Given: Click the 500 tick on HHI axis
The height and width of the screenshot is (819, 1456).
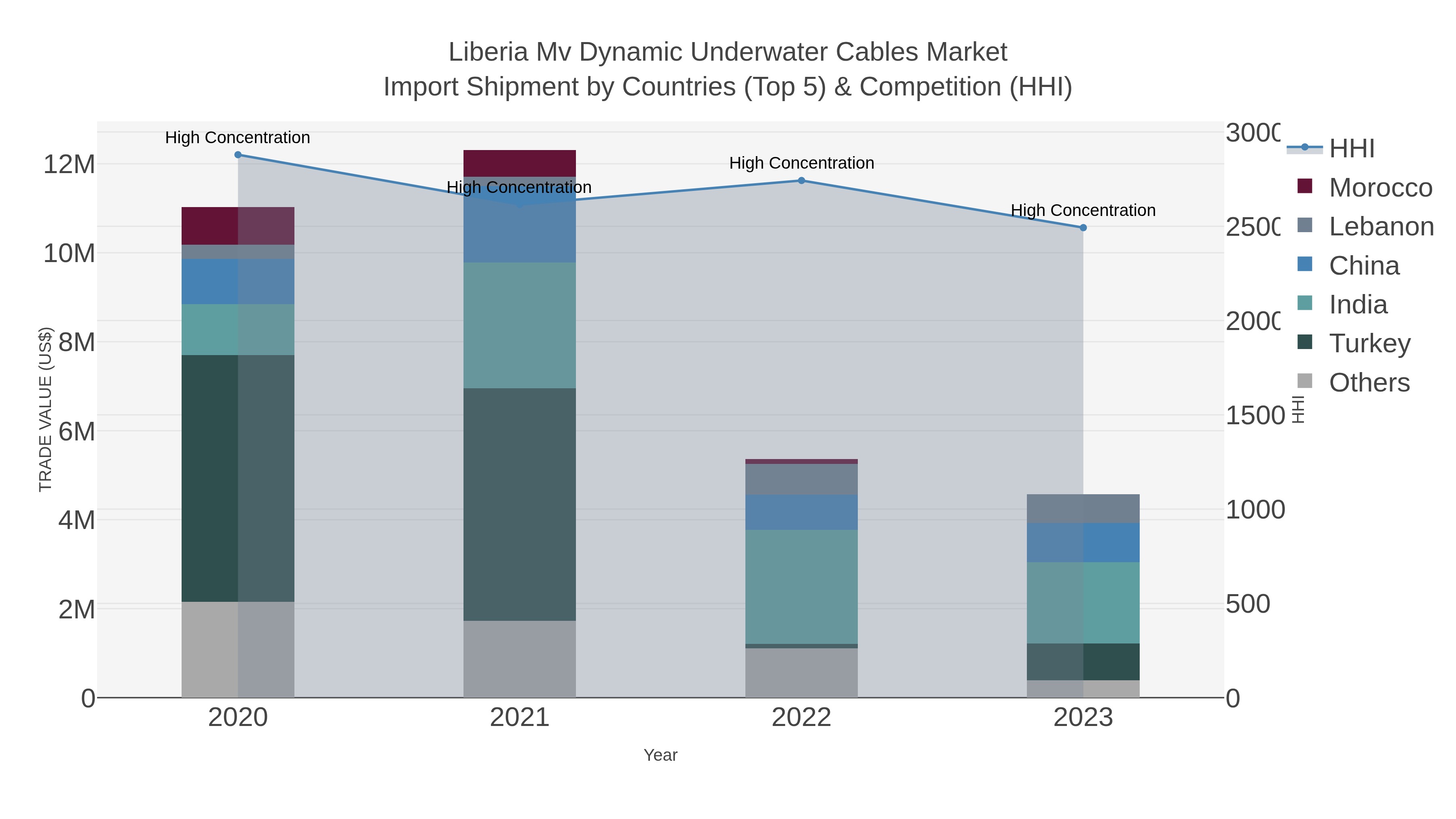Looking at the screenshot, I should (1248, 604).
